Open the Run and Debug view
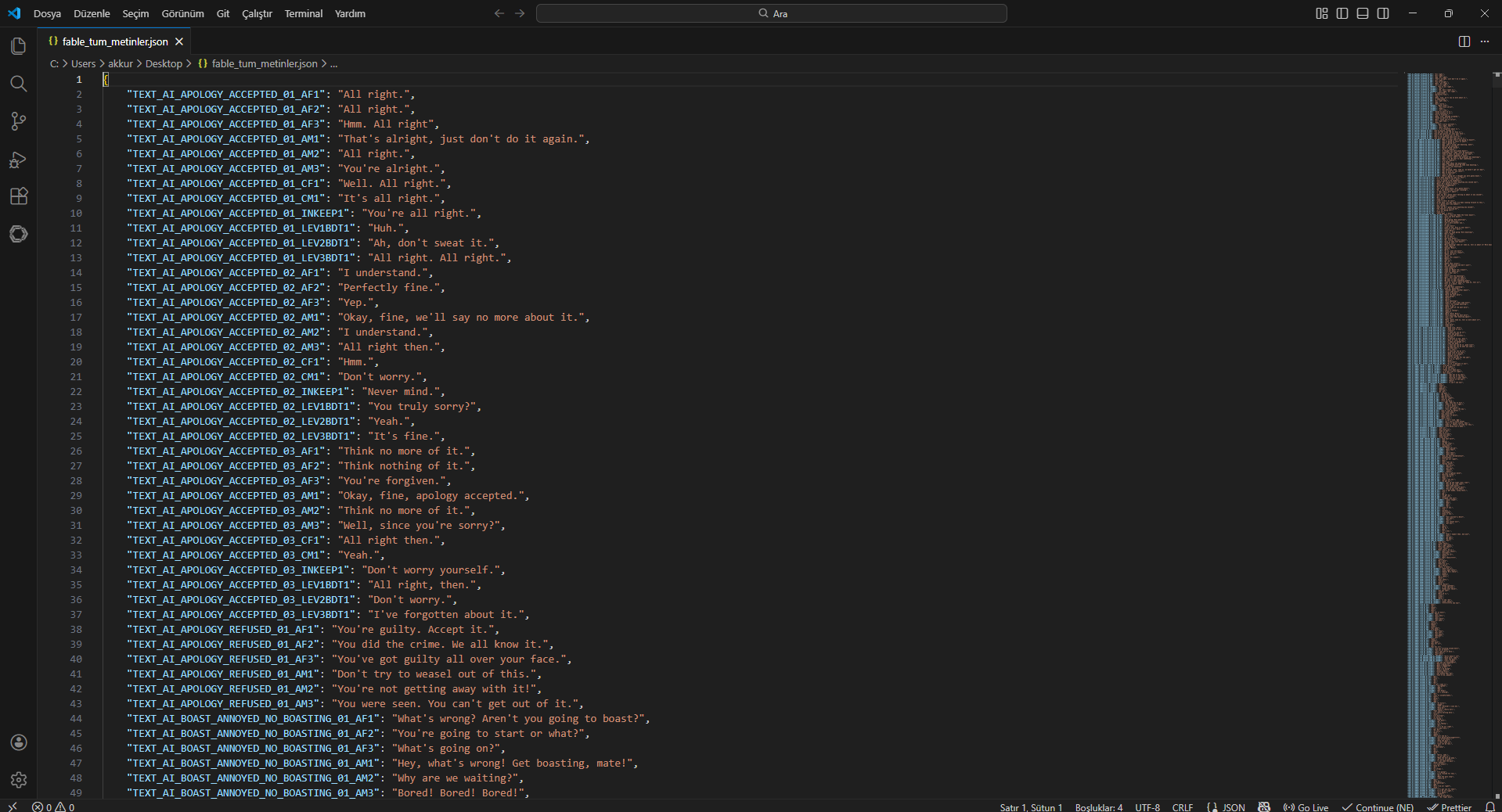Screen dimensions: 1502x812 pyautogui.click(x=19, y=160)
